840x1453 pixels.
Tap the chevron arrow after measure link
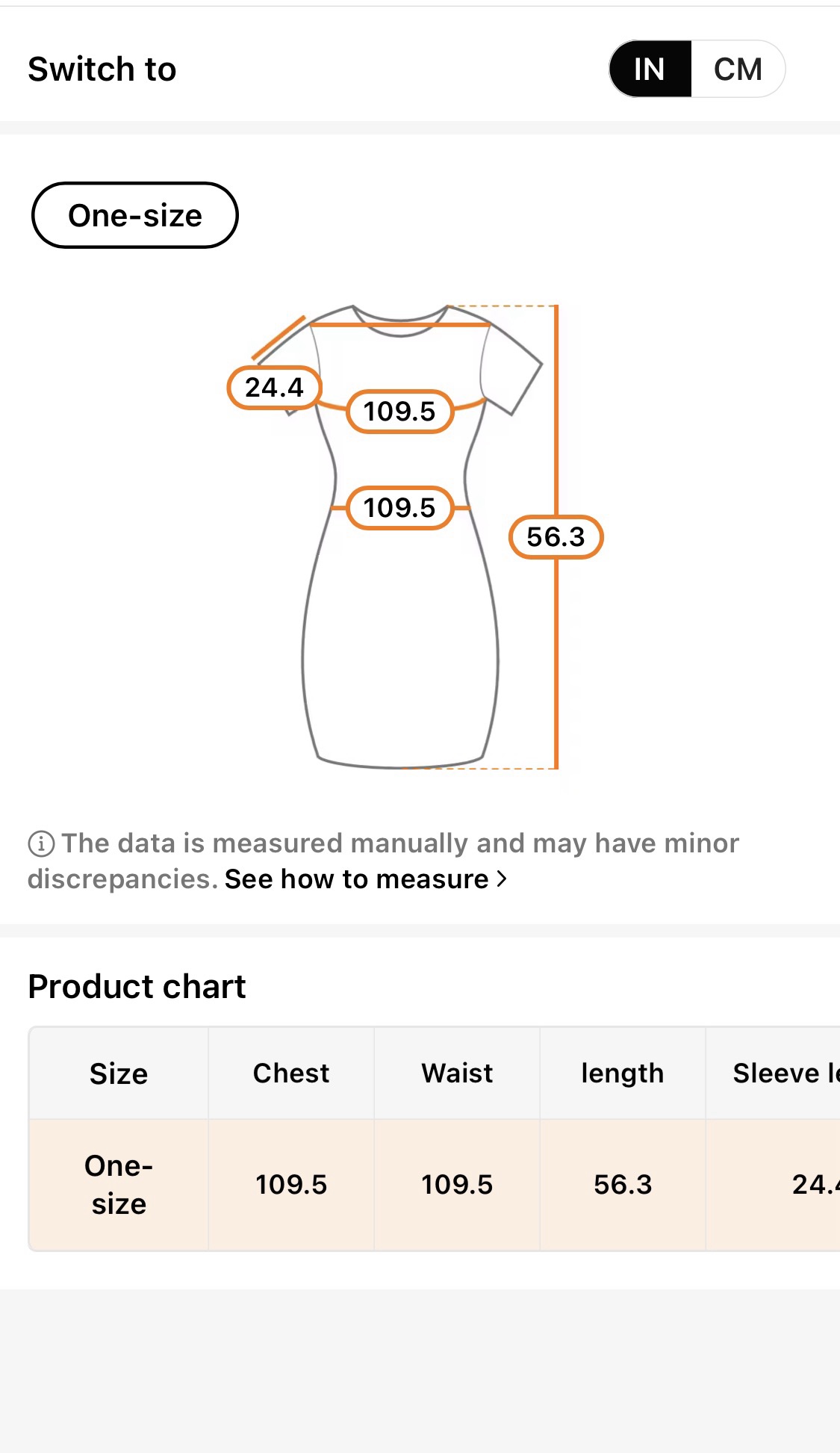(x=502, y=879)
